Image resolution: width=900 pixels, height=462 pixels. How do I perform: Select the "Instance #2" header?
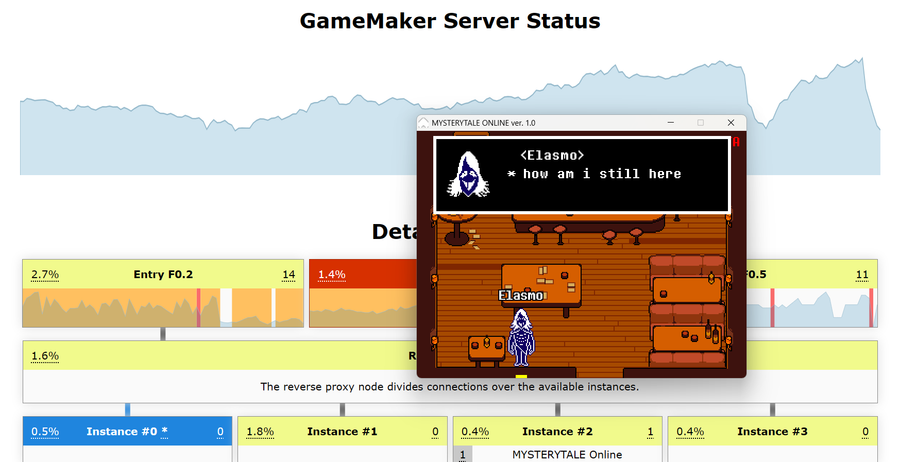pos(557,432)
